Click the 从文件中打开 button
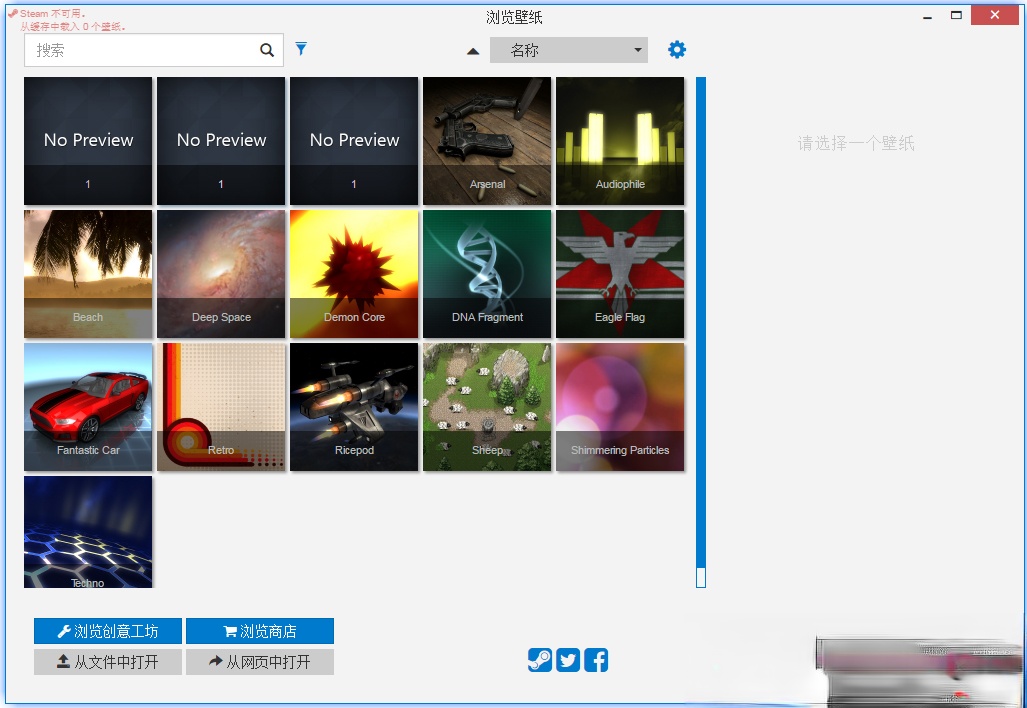 pyautogui.click(x=108, y=662)
